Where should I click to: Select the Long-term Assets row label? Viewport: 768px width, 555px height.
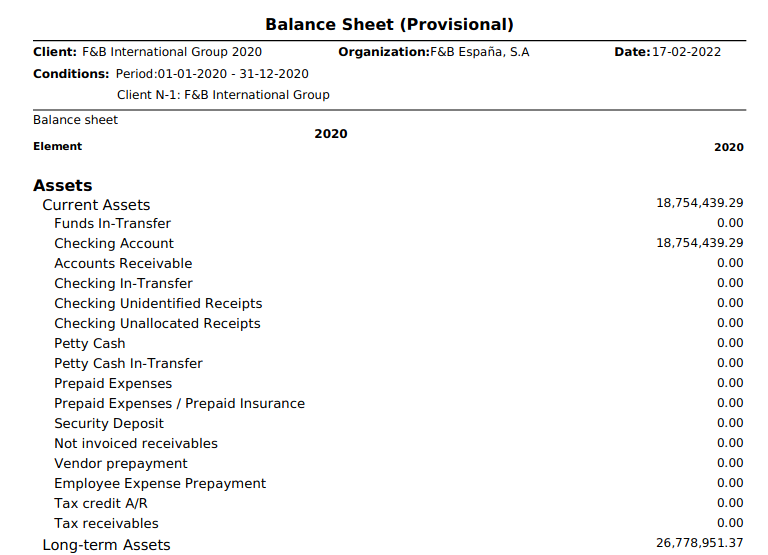[x=106, y=545]
